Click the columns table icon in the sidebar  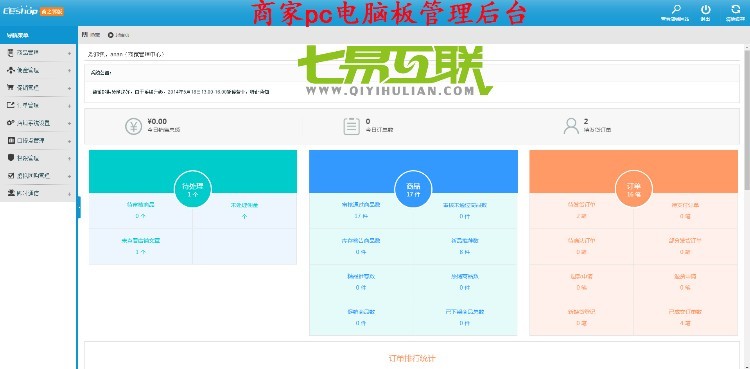(11, 141)
